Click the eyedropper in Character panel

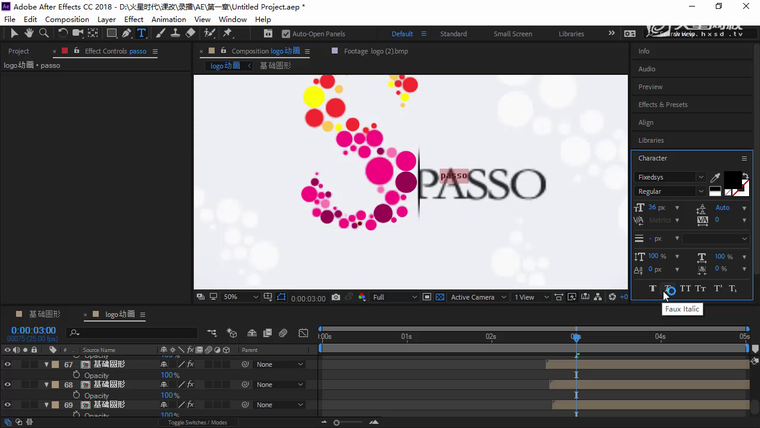(x=715, y=177)
